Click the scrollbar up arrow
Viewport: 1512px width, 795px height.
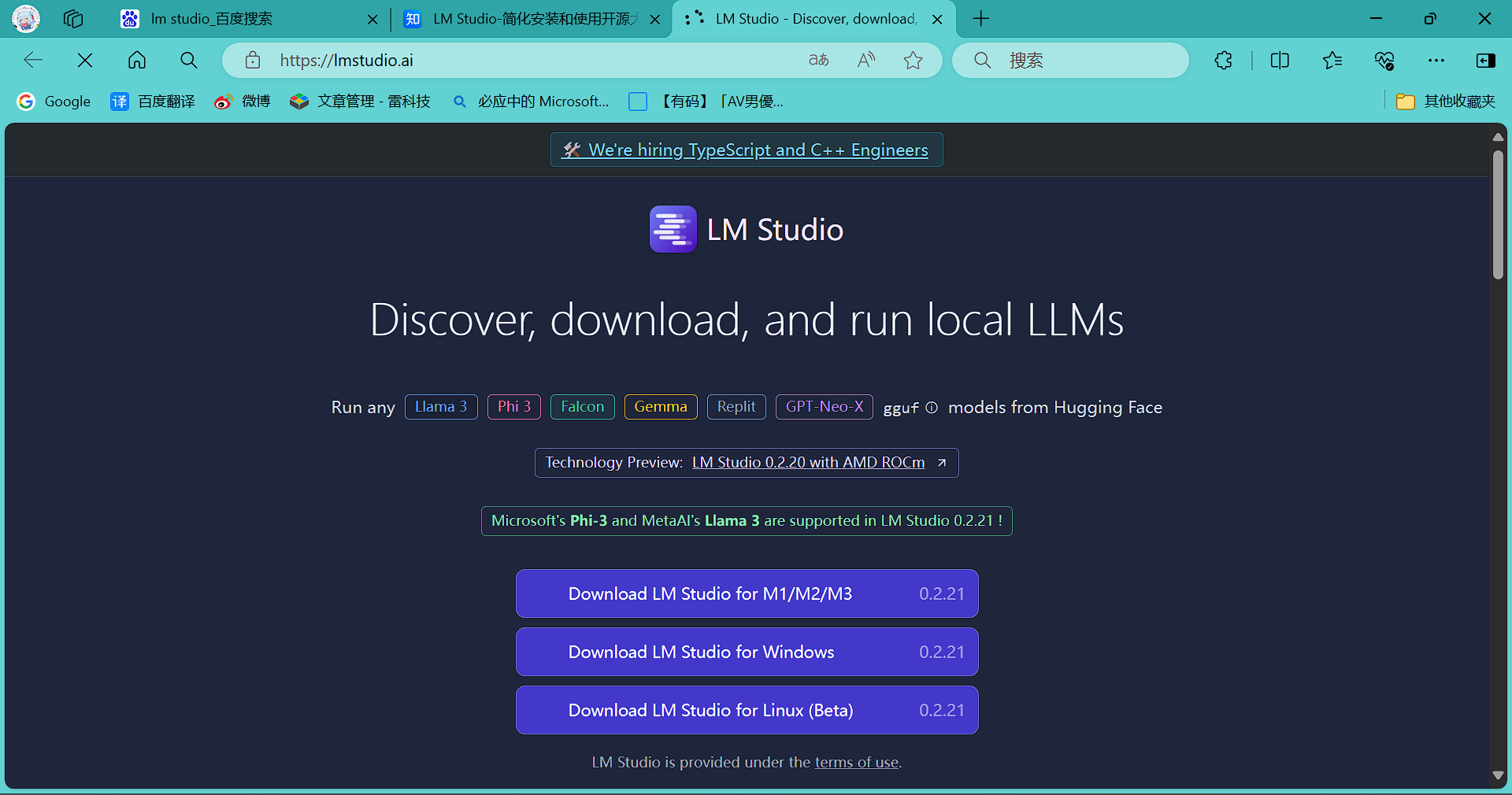pyautogui.click(x=1498, y=137)
